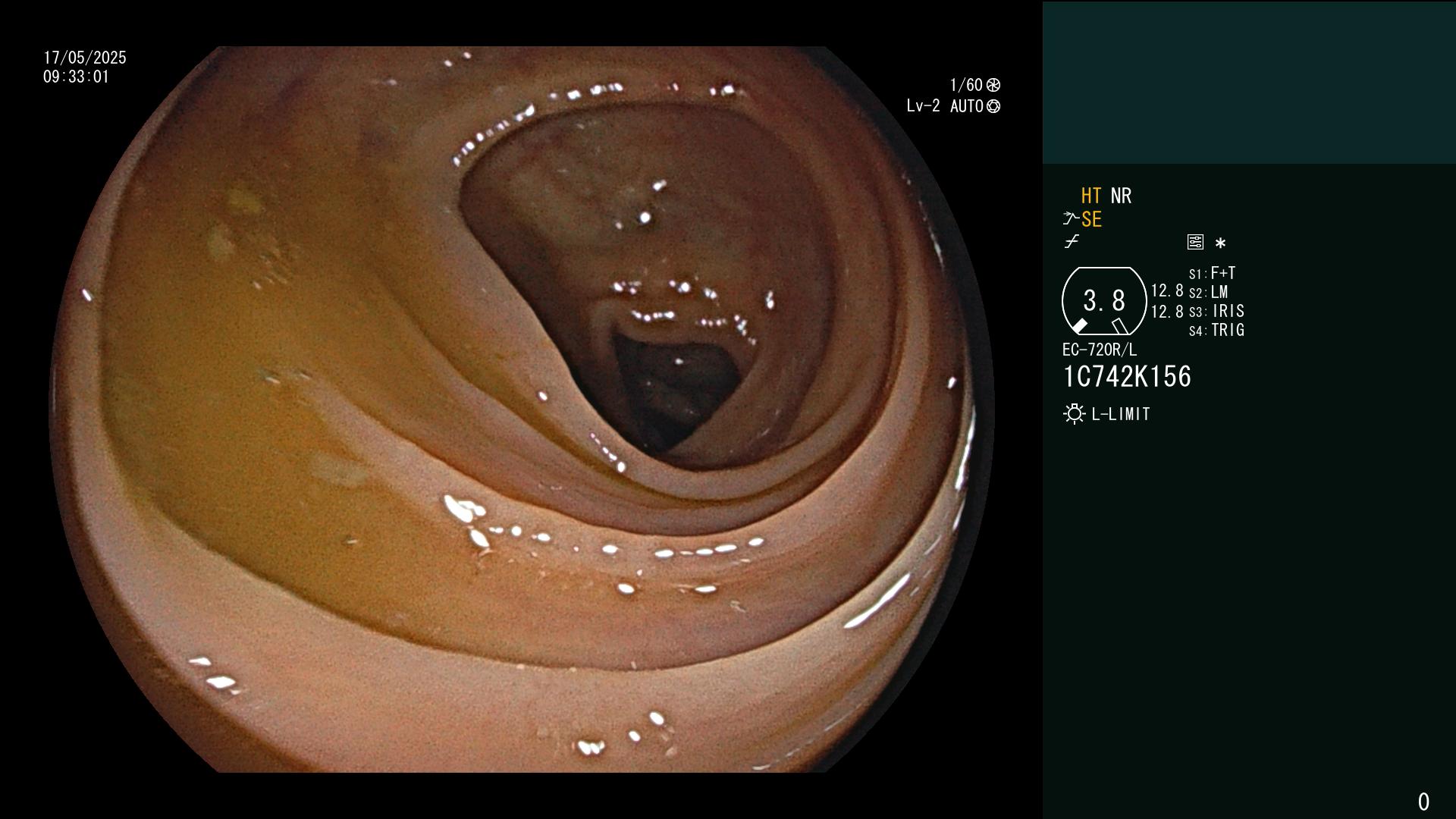Screen dimensions: 1456x819
Task: Click the asterisk indicator icon
Action: (x=1220, y=243)
